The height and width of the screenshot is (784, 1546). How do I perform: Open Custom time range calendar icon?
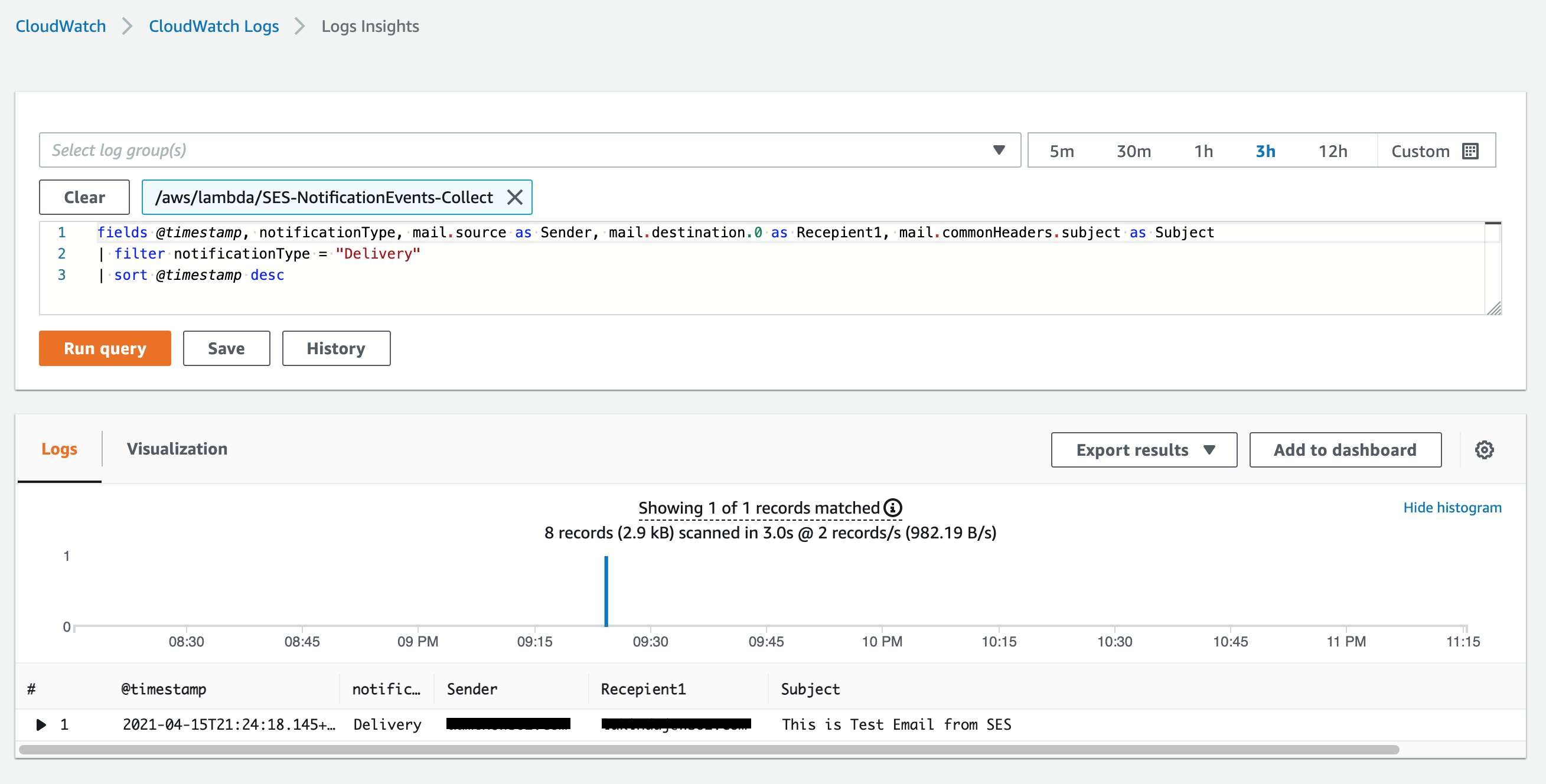coord(1470,151)
